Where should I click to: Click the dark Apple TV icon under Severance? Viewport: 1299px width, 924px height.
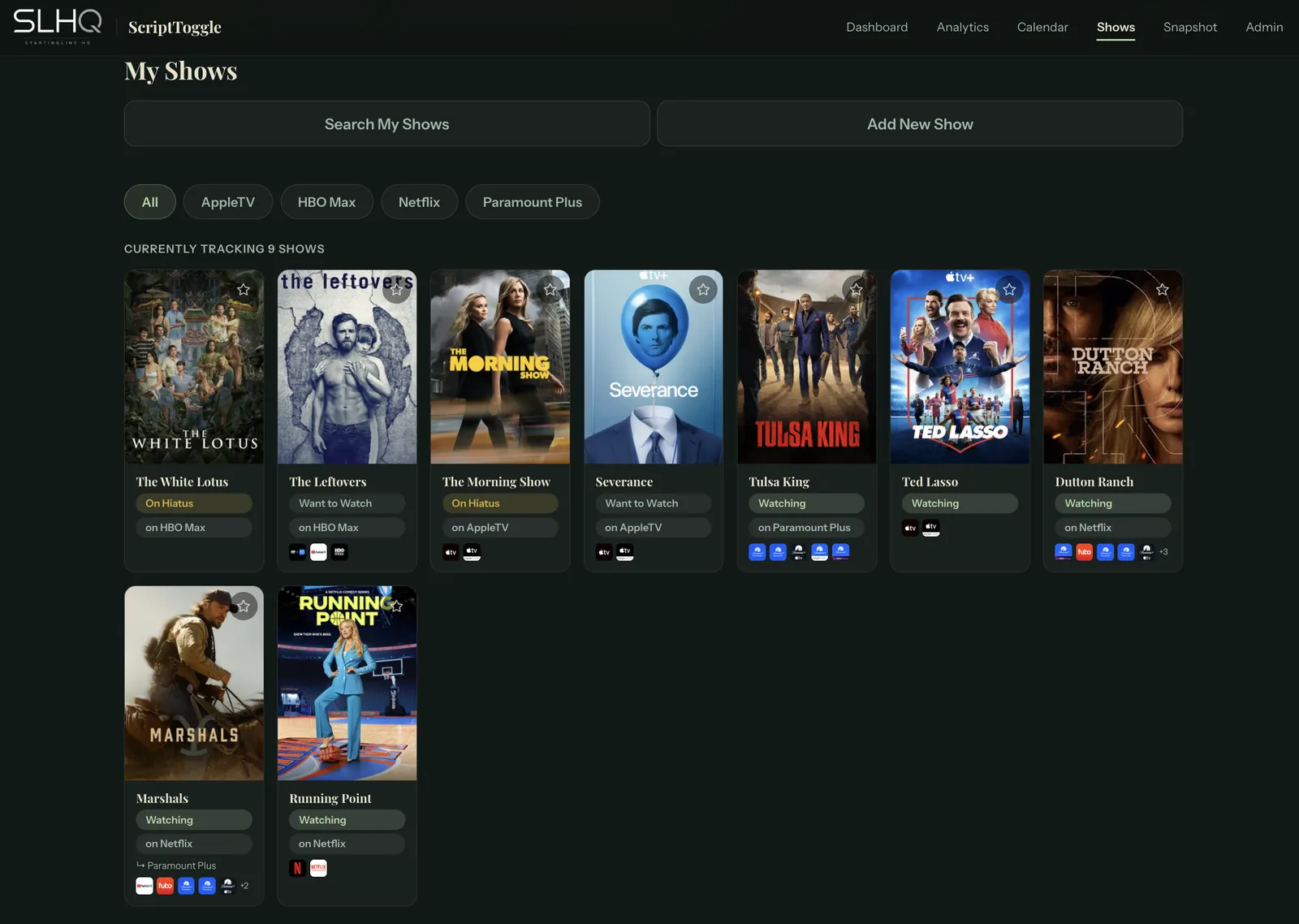tap(604, 552)
